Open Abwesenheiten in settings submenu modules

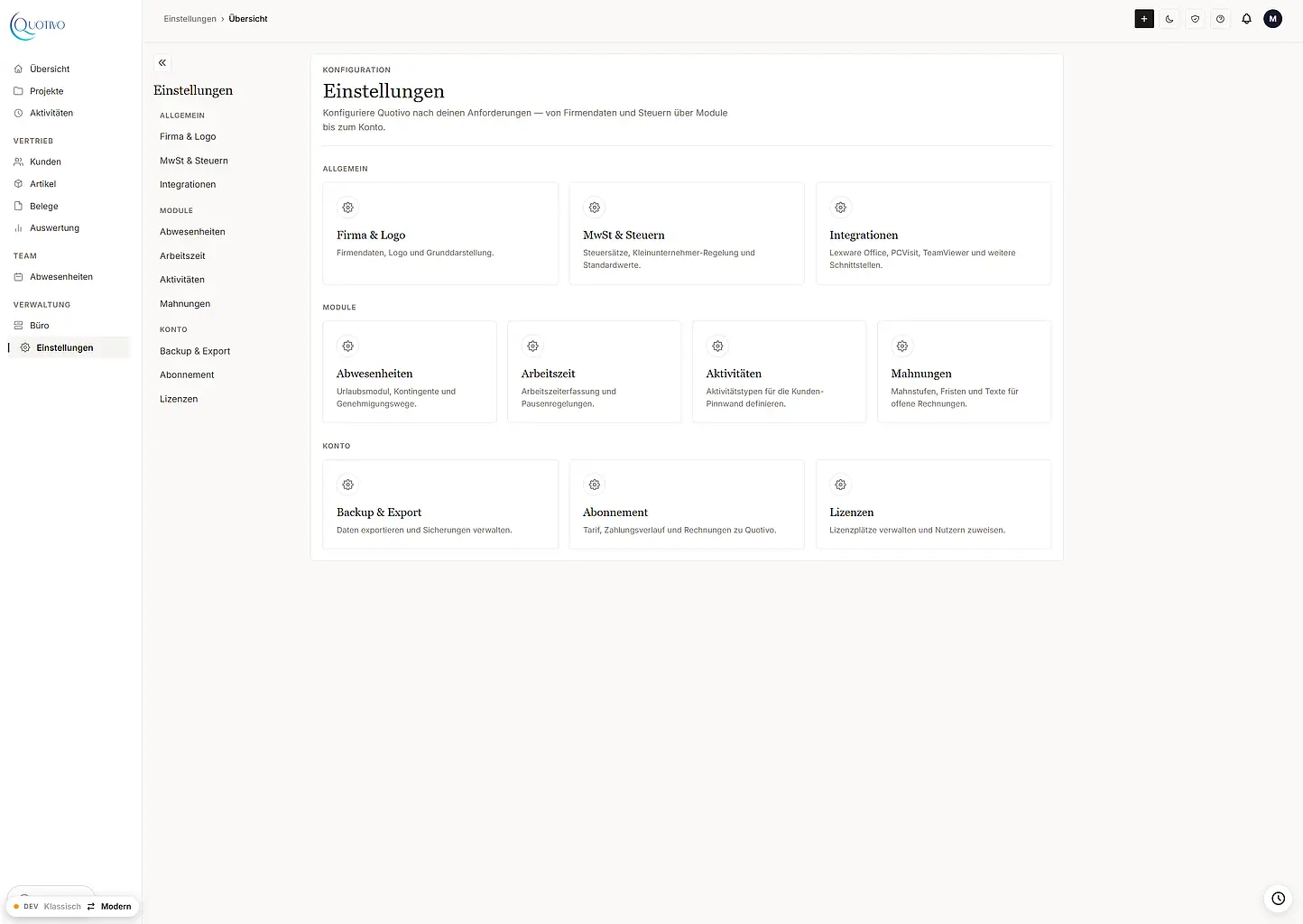coord(192,232)
